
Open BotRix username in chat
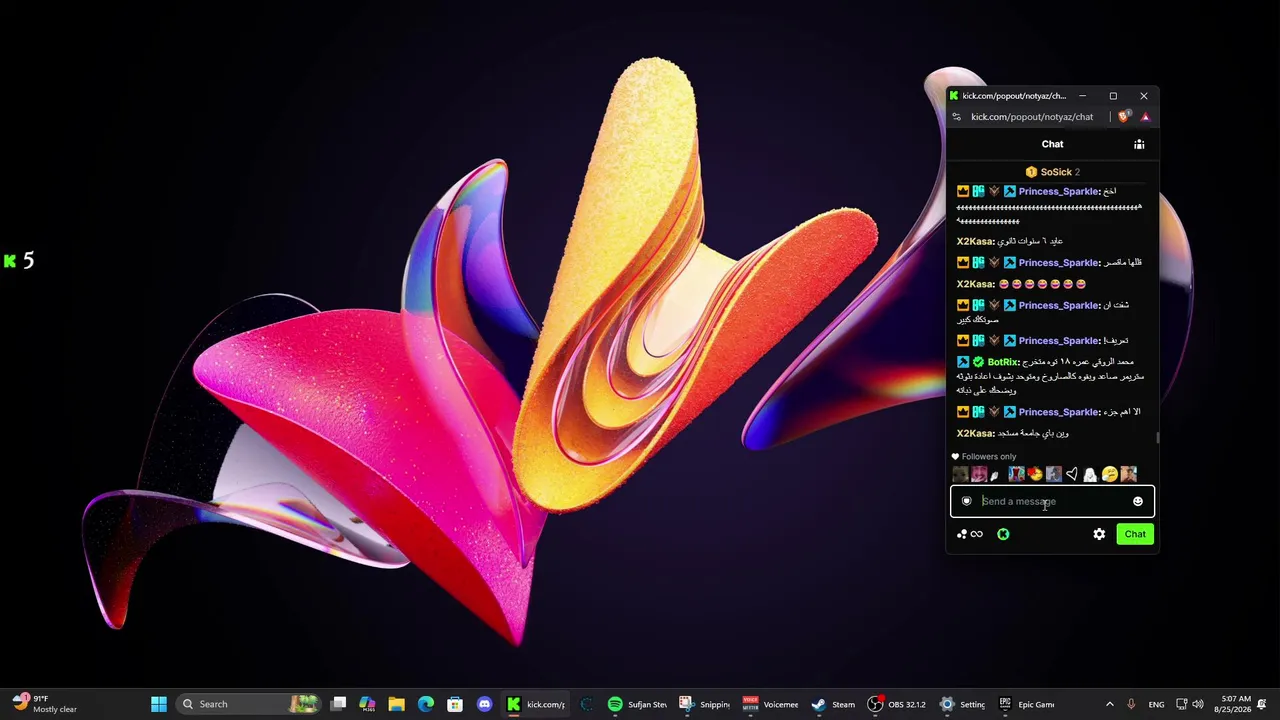click(x=1003, y=362)
